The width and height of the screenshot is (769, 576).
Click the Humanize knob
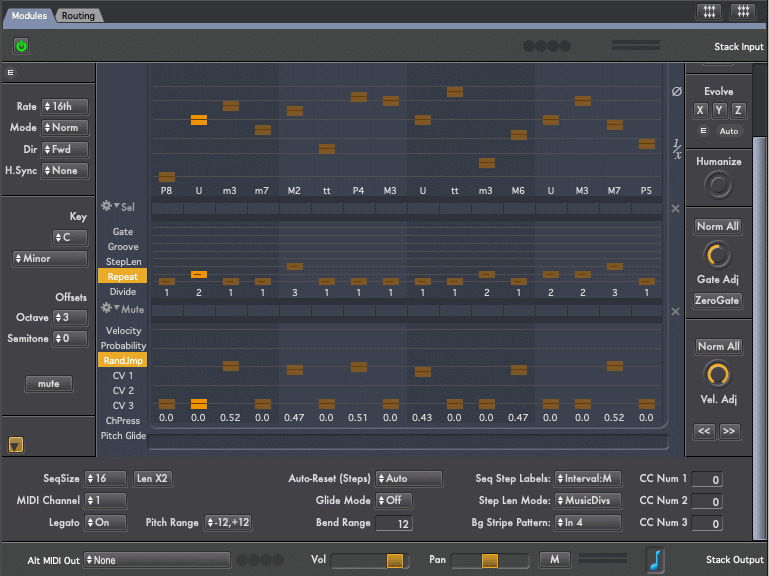click(x=718, y=185)
